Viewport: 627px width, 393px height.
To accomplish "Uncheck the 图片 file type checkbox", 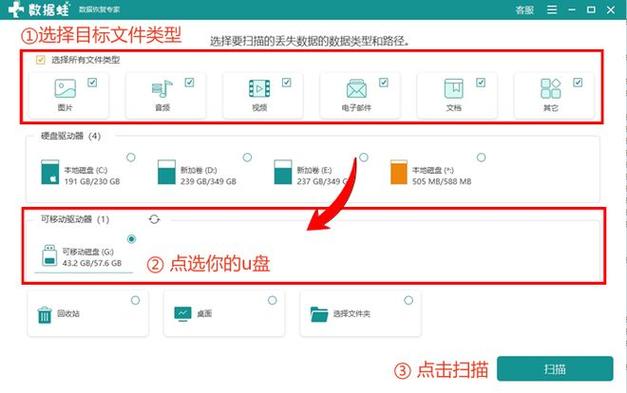I will [x=92, y=82].
